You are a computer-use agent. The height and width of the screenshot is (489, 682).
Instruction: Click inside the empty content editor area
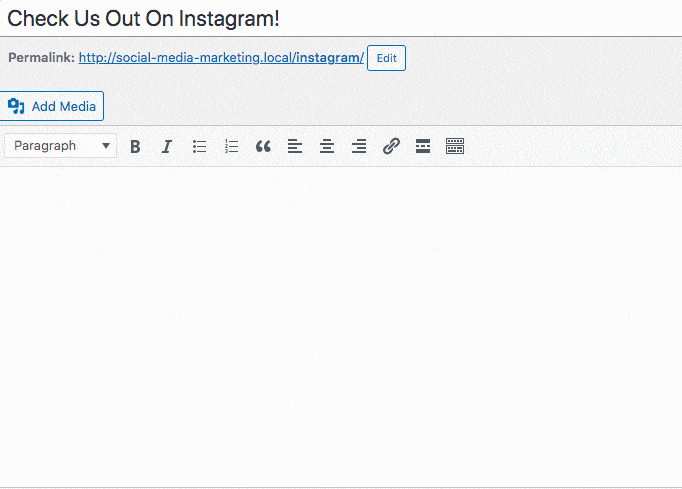click(x=341, y=326)
